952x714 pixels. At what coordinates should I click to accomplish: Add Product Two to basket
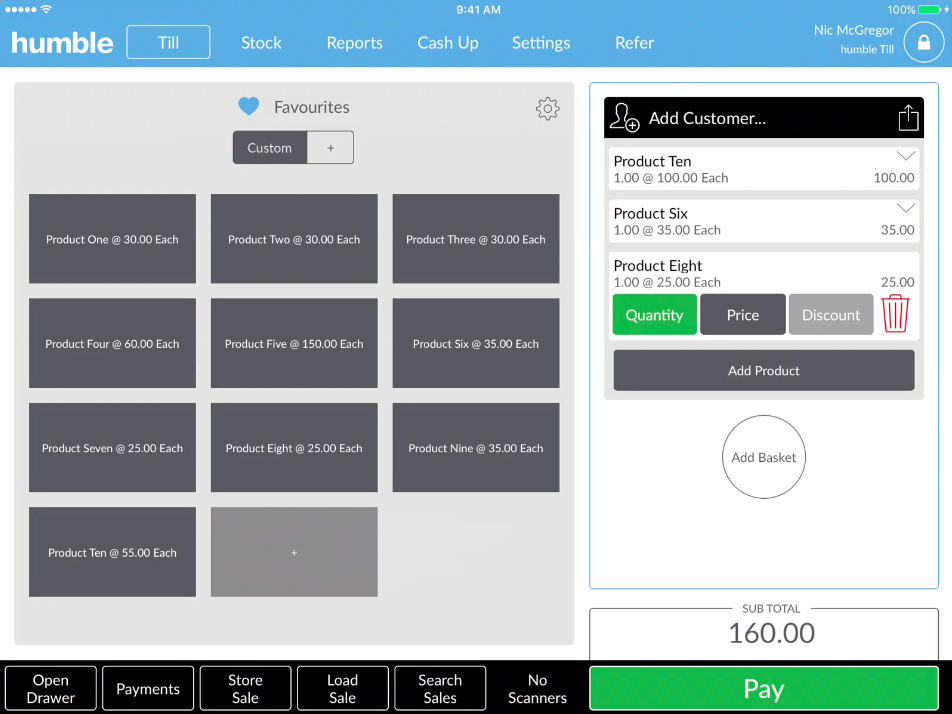(x=294, y=239)
